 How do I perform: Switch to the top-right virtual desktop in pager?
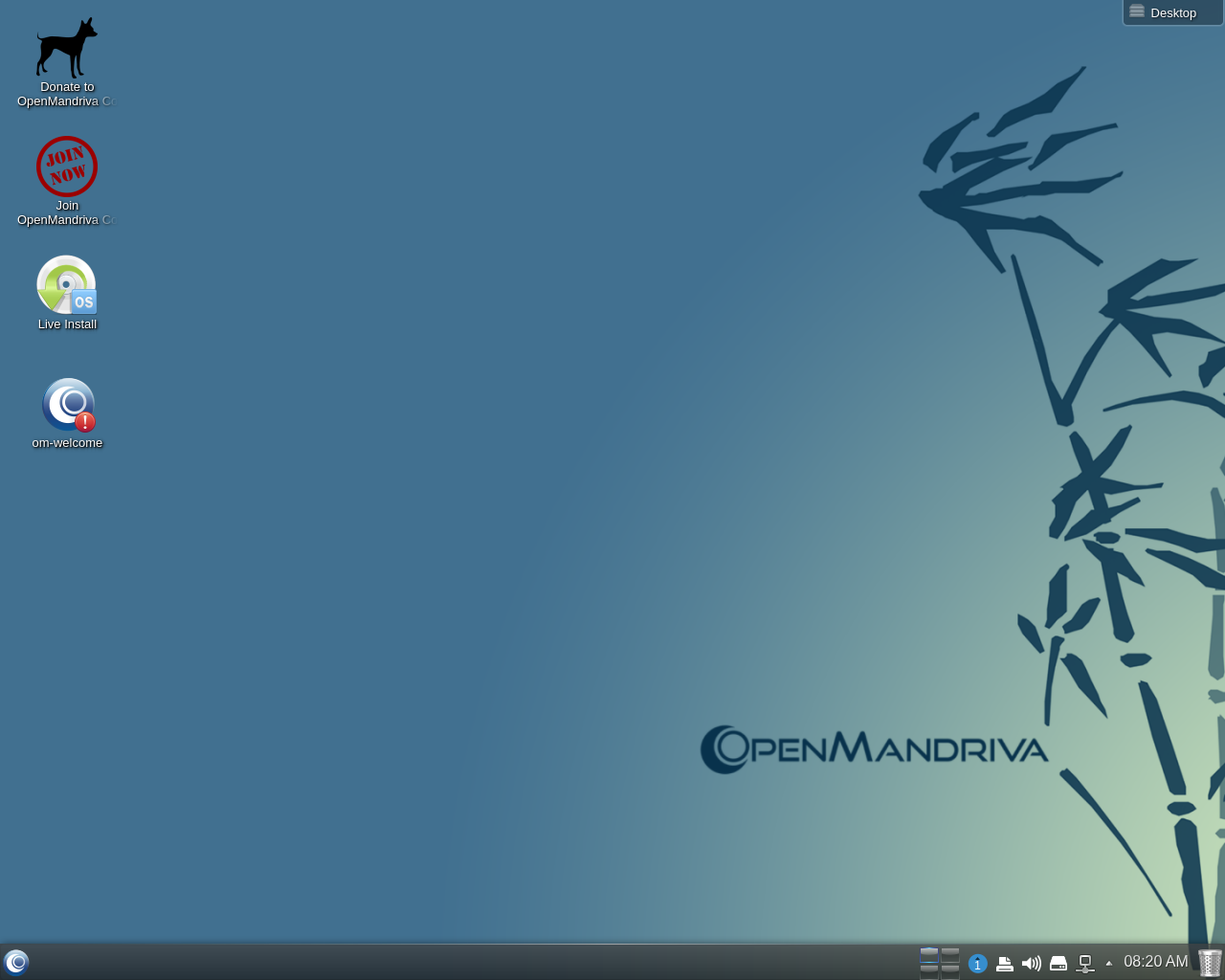coord(950,955)
